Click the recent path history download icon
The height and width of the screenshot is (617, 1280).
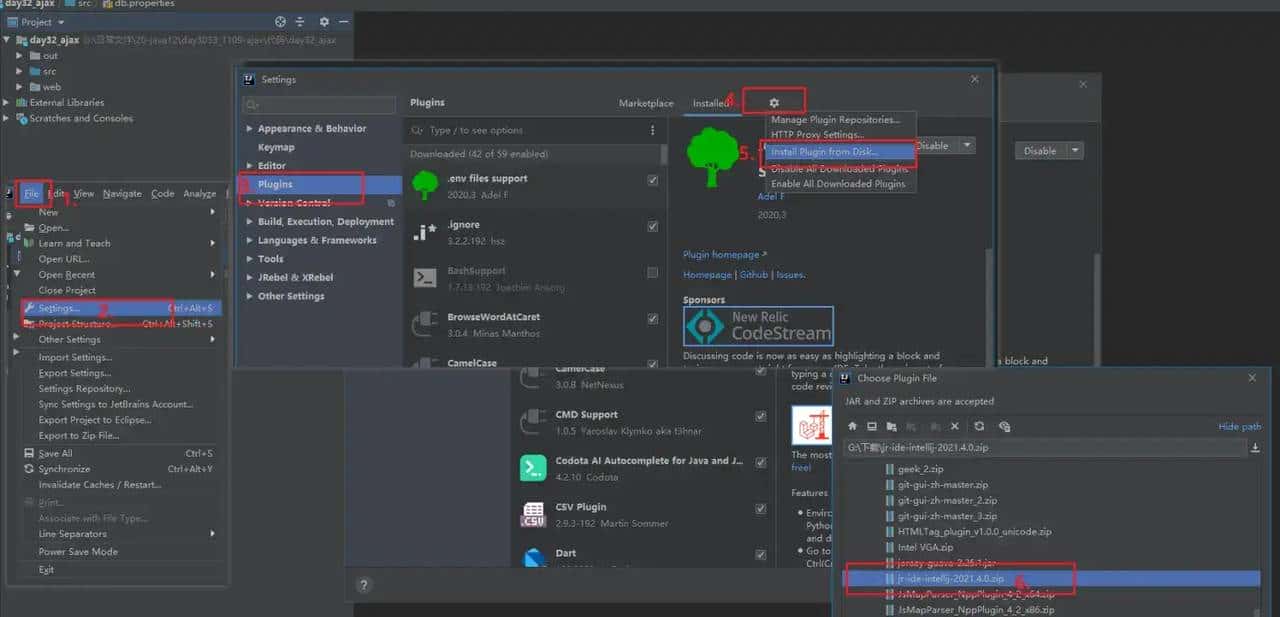click(1255, 448)
